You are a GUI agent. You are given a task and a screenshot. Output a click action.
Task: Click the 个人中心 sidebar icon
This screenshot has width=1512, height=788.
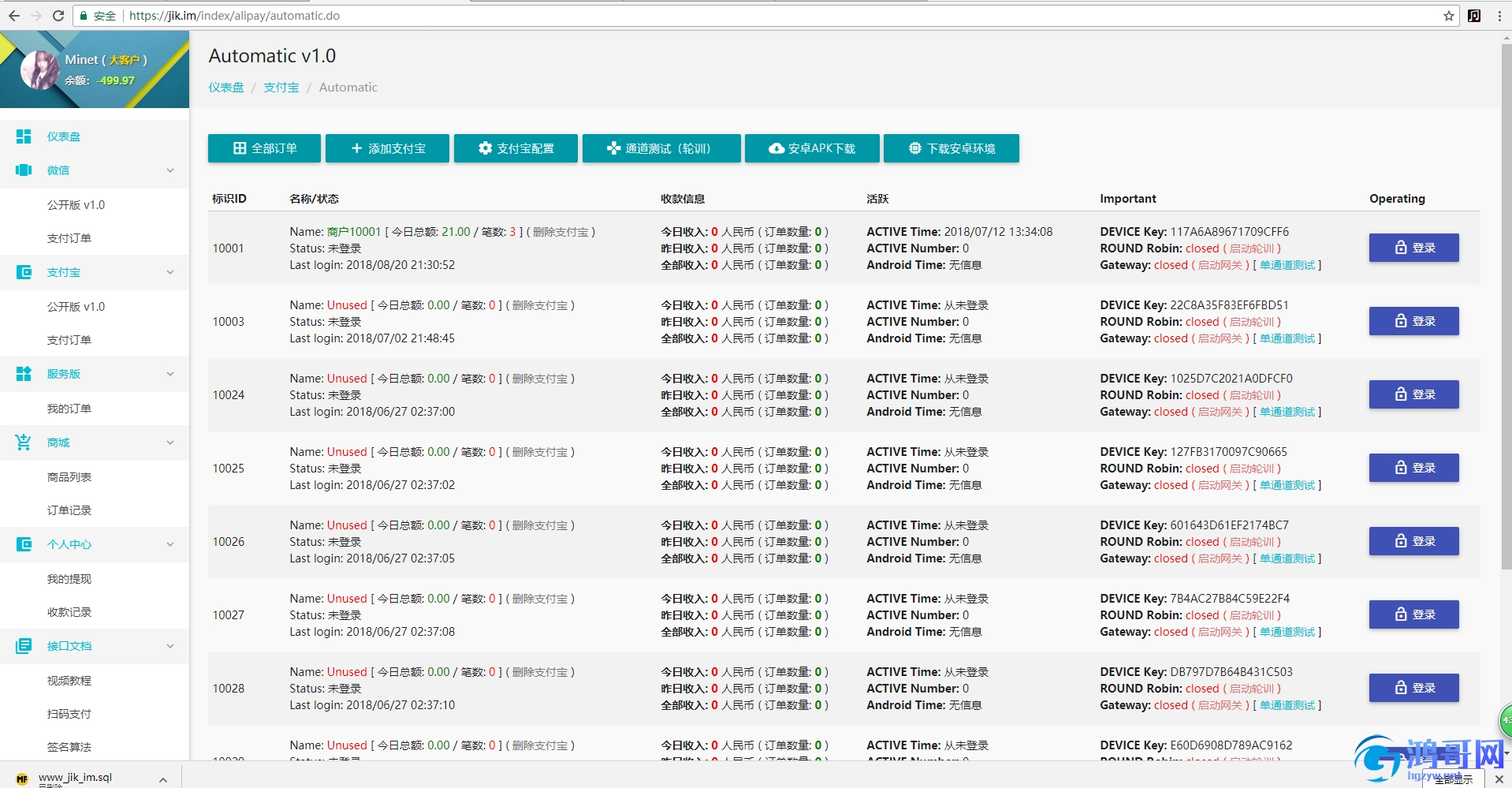(24, 544)
